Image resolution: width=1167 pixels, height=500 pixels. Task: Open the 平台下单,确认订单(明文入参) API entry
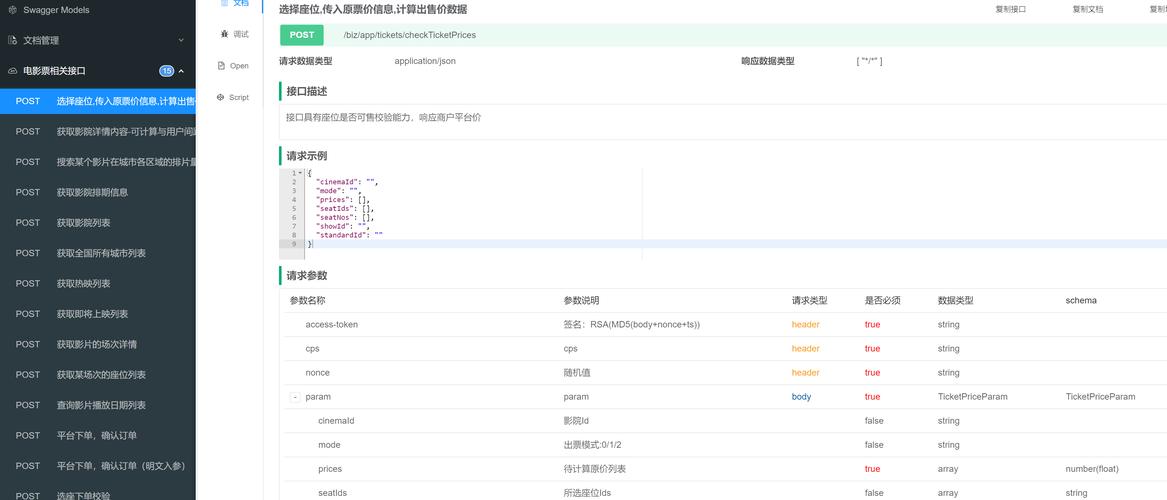(x=97, y=466)
